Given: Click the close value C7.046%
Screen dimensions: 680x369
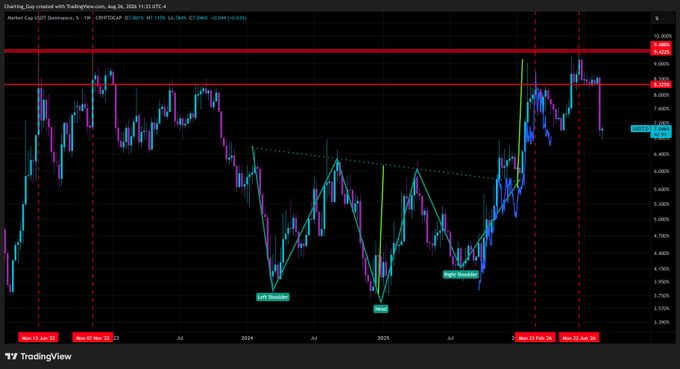Looking at the screenshot, I should pyautogui.click(x=198, y=18).
